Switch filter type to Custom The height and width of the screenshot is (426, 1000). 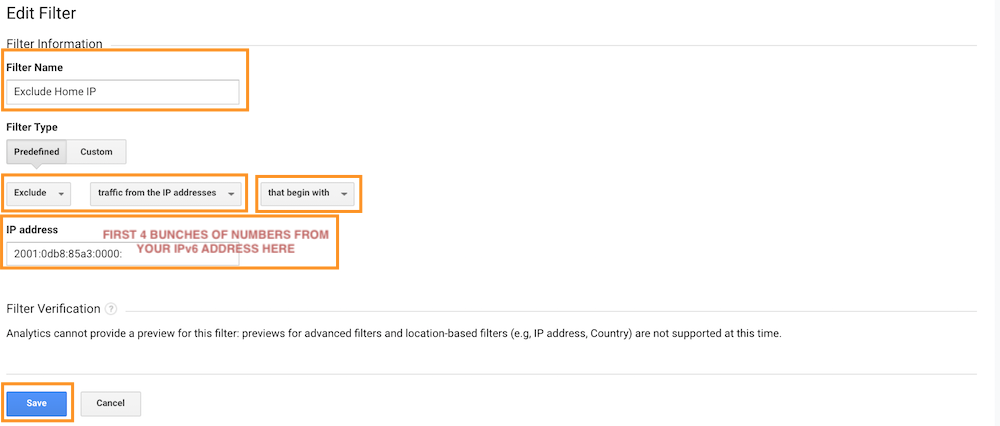96,152
